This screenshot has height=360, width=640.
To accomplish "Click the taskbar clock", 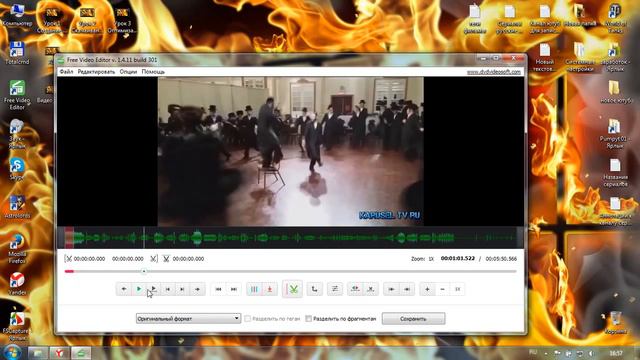I will (616, 353).
